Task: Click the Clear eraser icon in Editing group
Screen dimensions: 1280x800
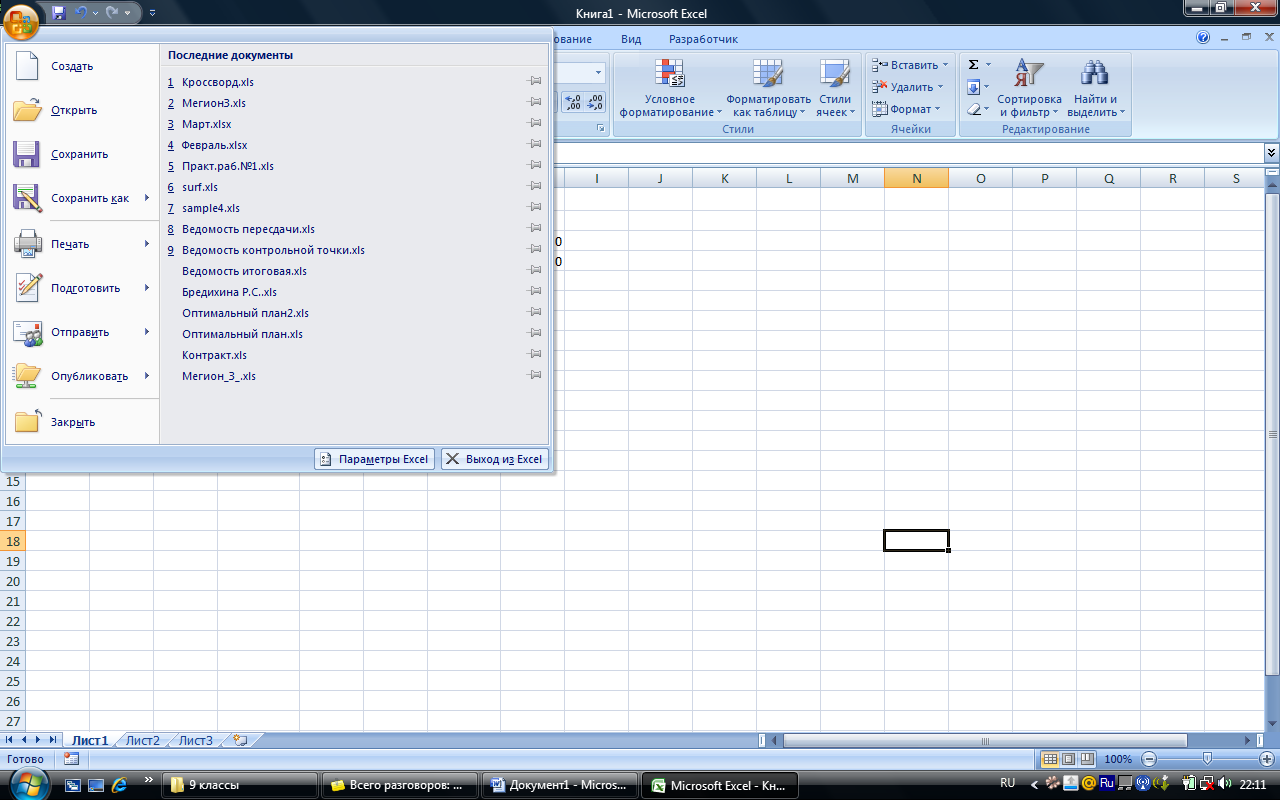Action: pos(973,109)
